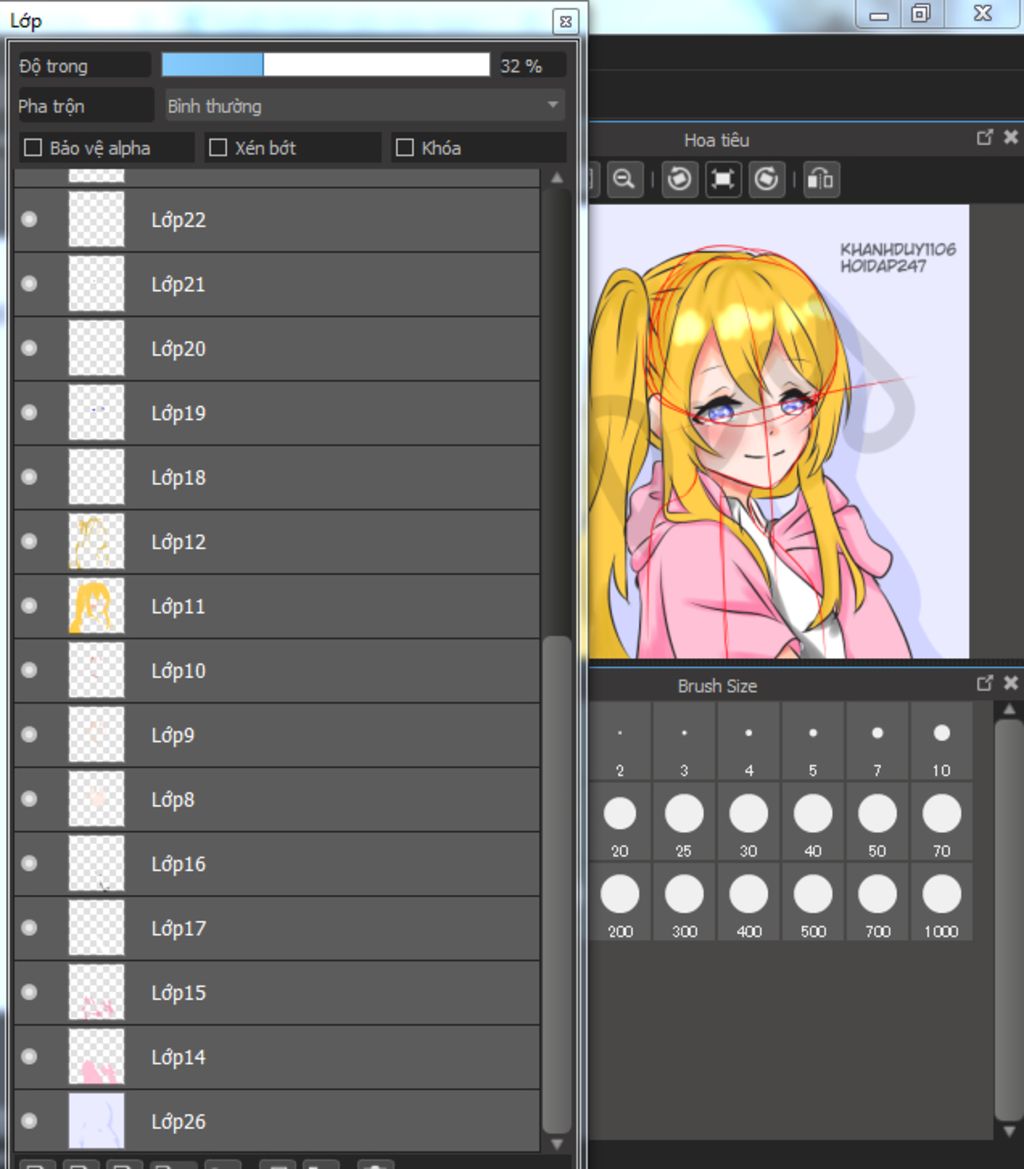Hide the Lớp12 hair line layer
The width and height of the screenshot is (1024, 1169).
[29, 541]
